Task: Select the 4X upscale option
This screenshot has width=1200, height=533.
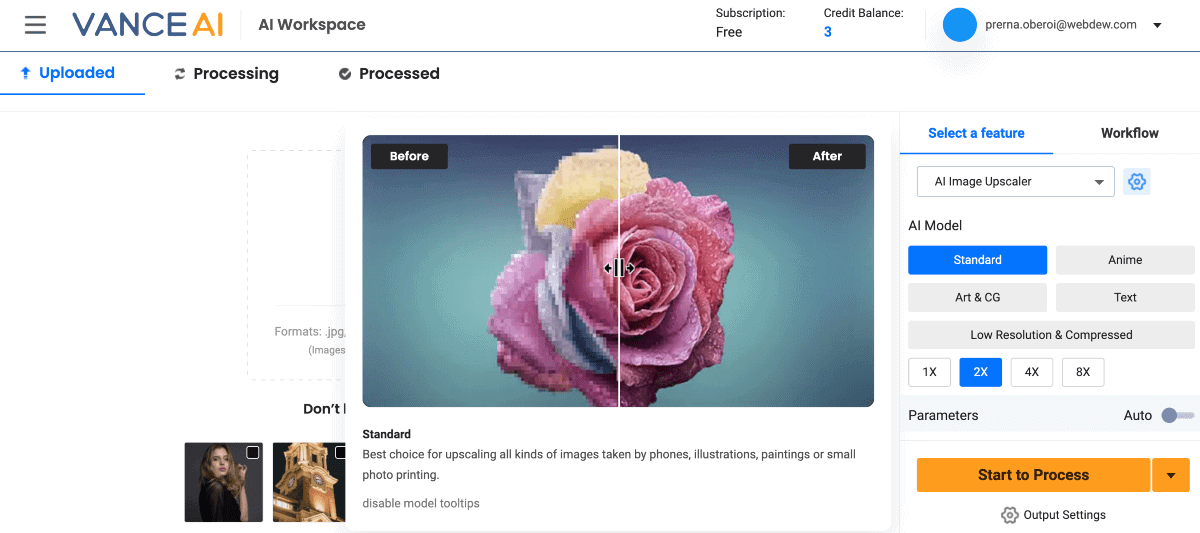Action: pos(1031,372)
